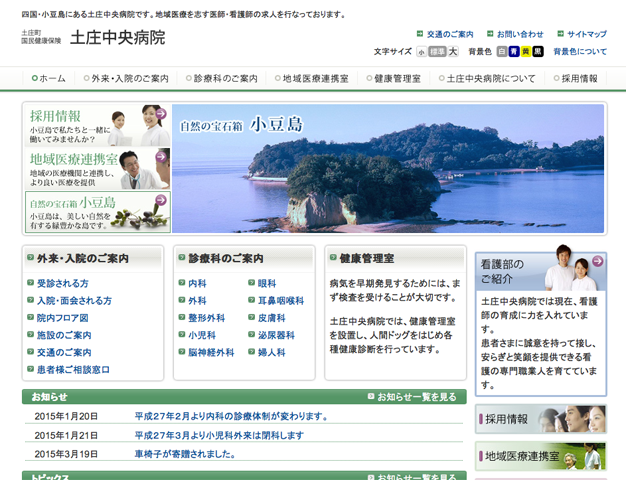Open the 泌尿器科 department link
The height and width of the screenshot is (480, 626).
(x=276, y=335)
